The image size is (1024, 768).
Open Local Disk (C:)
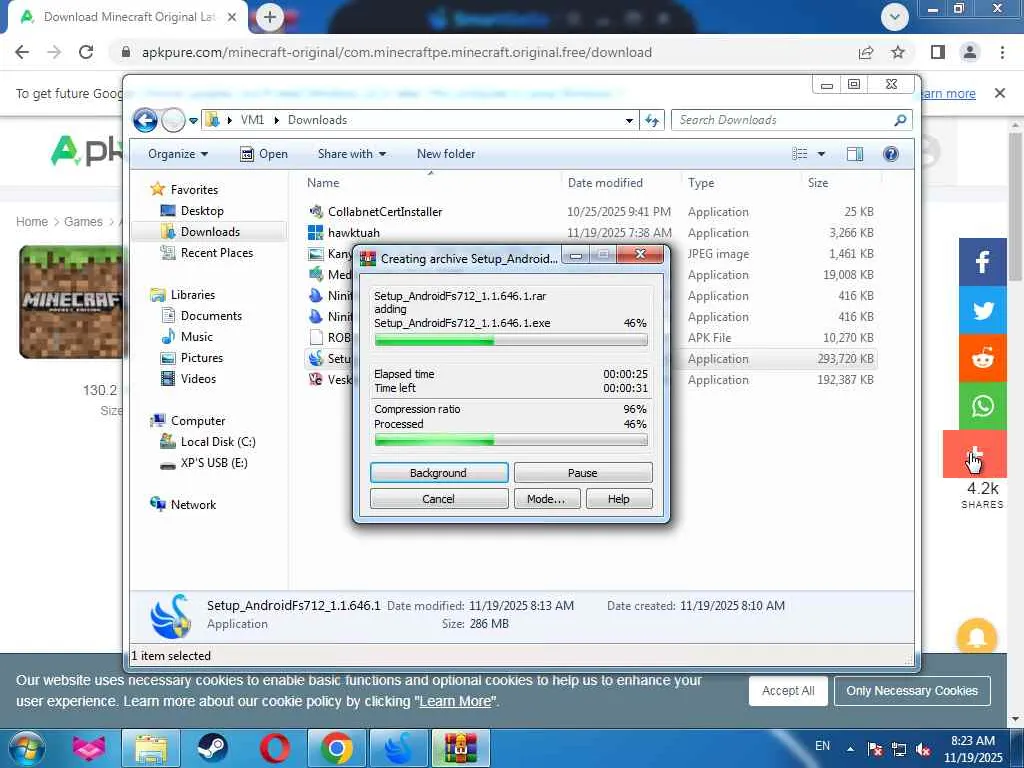coord(217,442)
